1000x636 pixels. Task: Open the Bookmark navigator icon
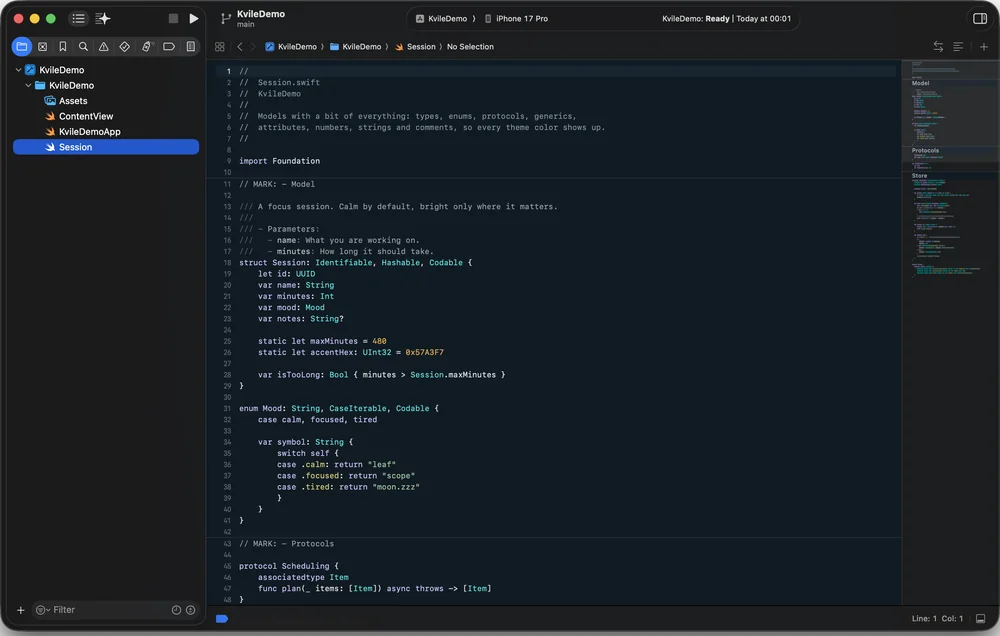click(62, 47)
